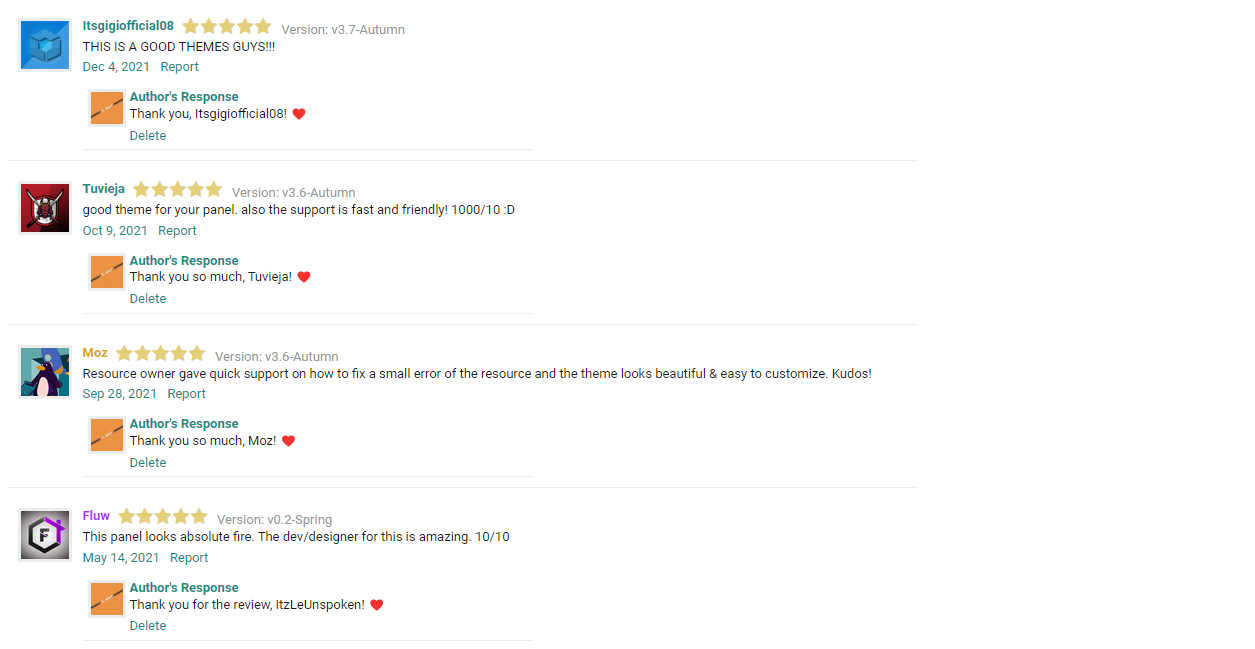Open the Tuvieja username profile link
1255x649 pixels.
104,189
